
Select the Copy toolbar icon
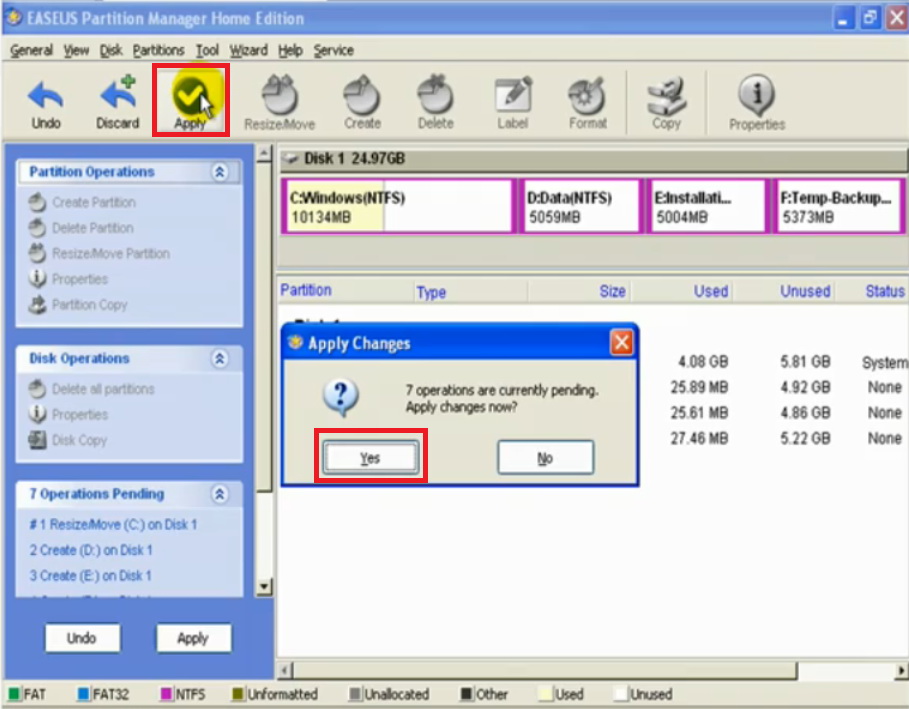point(666,103)
